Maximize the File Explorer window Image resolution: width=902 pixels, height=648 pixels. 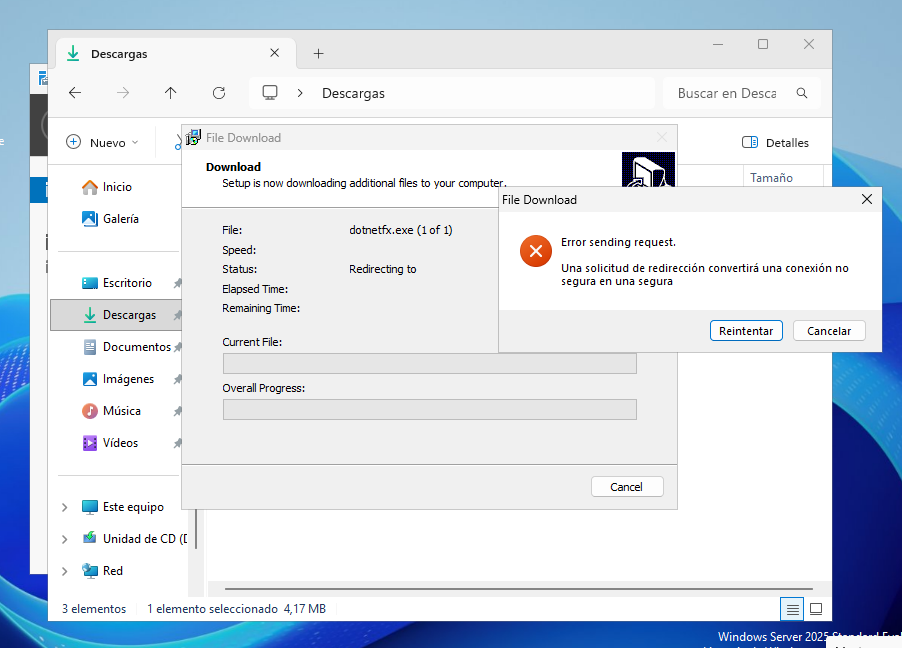(x=763, y=44)
